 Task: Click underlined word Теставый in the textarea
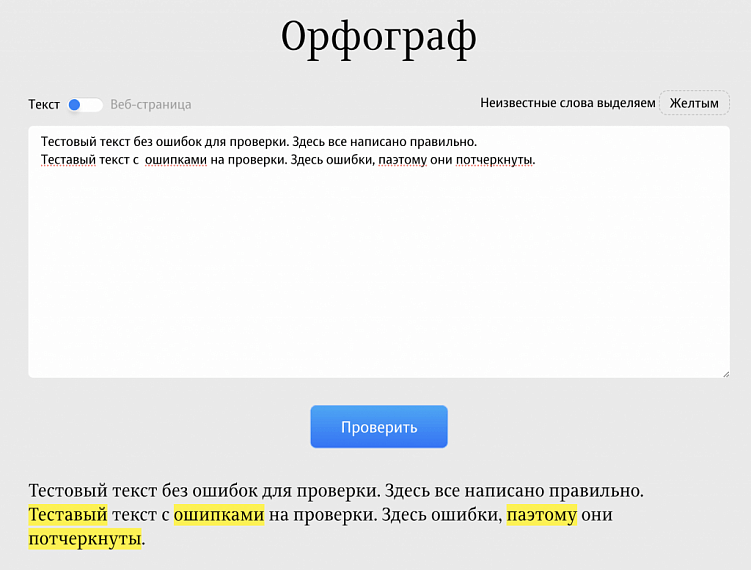tap(68, 160)
